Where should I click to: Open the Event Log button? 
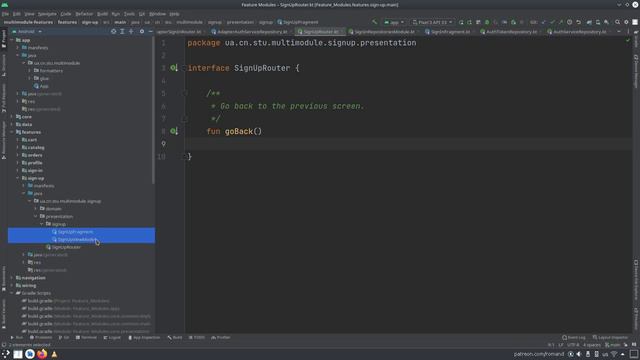[x=573, y=338]
